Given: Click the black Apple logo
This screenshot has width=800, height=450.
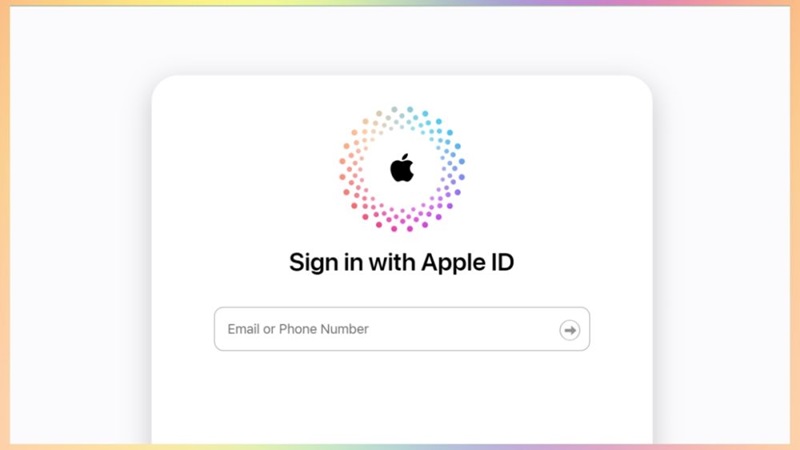Looking at the screenshot, I should tap(402, 168).
